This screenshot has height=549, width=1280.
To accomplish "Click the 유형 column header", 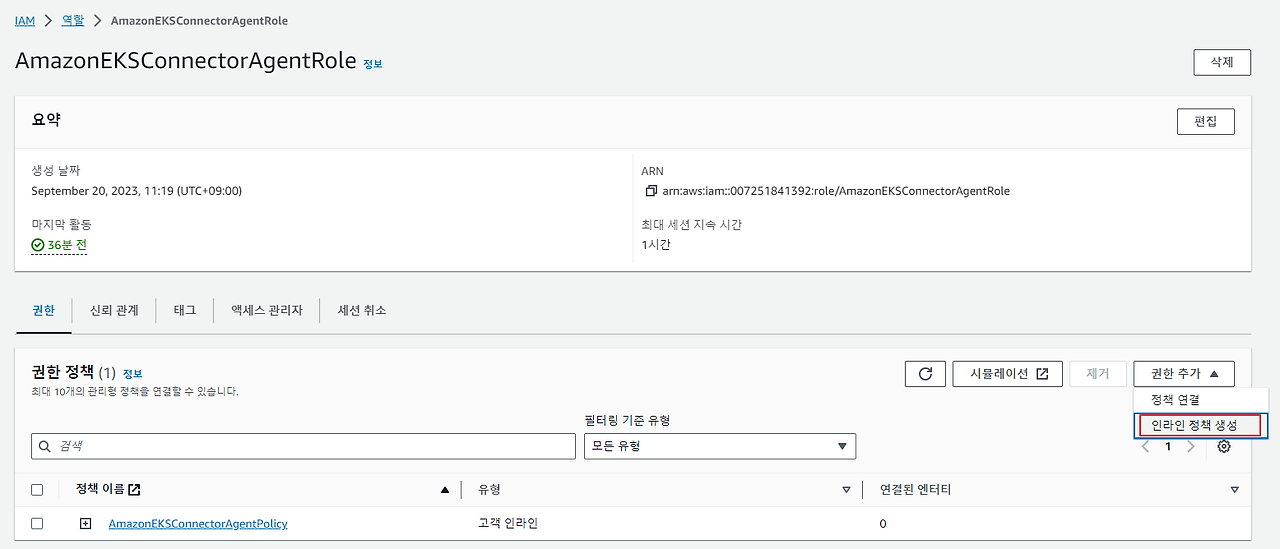I will tap(490, 490).
